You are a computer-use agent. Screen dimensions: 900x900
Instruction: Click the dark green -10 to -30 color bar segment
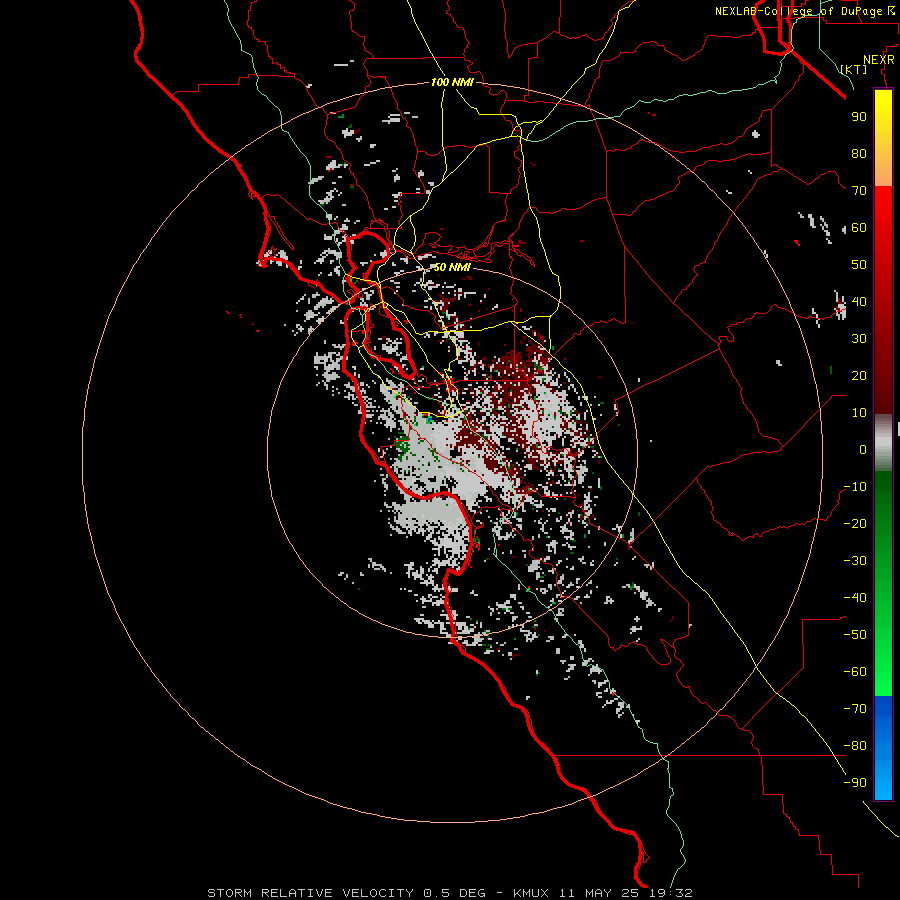pyautogui.click(x=883, y=517)
